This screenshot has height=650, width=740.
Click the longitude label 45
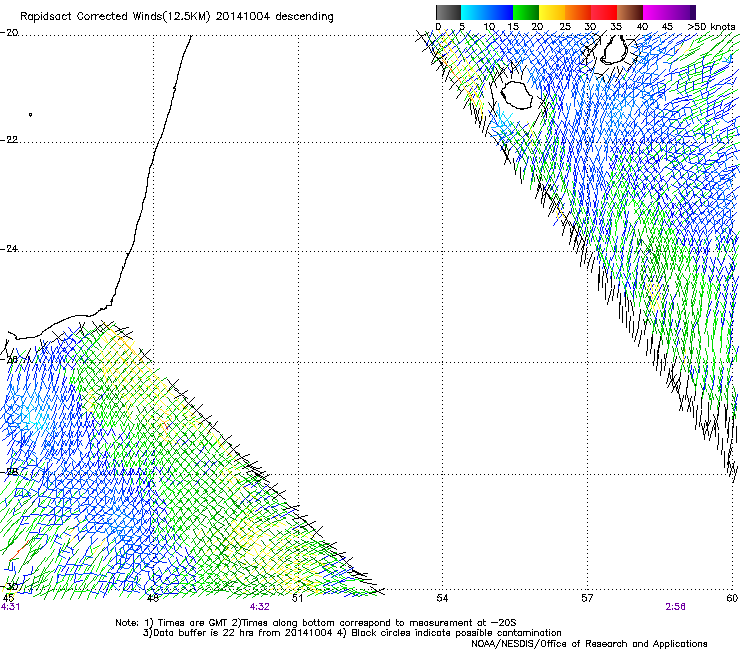(x=8, y=598)
